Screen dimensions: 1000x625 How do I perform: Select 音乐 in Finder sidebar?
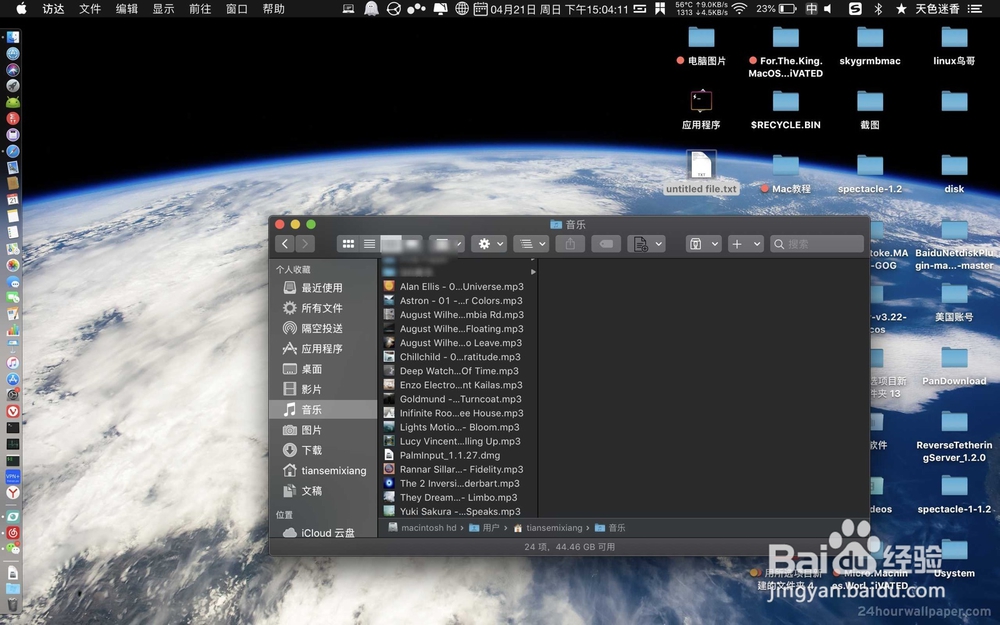coord(323,409)
